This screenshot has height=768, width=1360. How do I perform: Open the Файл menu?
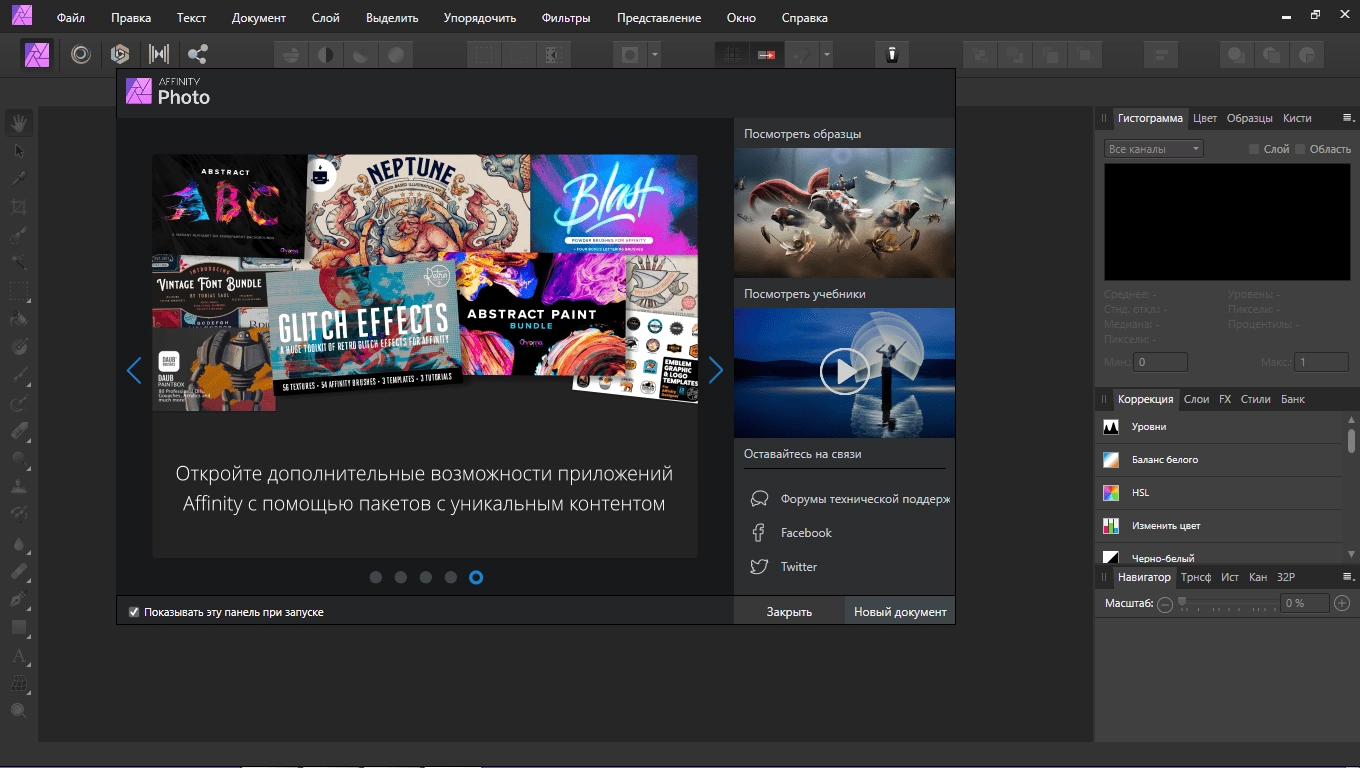[71, 18]
